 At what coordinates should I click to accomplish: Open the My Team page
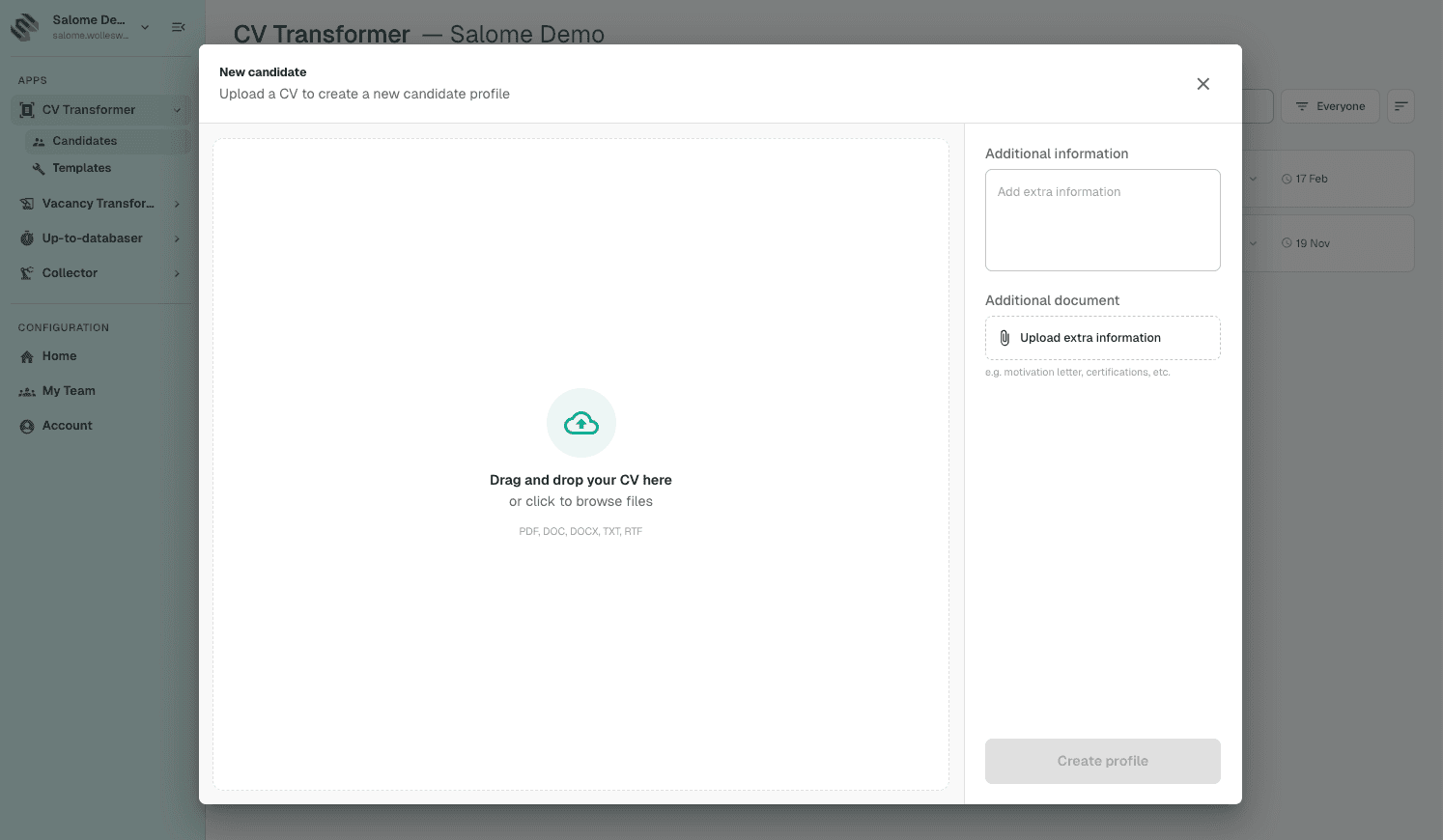(69, 391)
